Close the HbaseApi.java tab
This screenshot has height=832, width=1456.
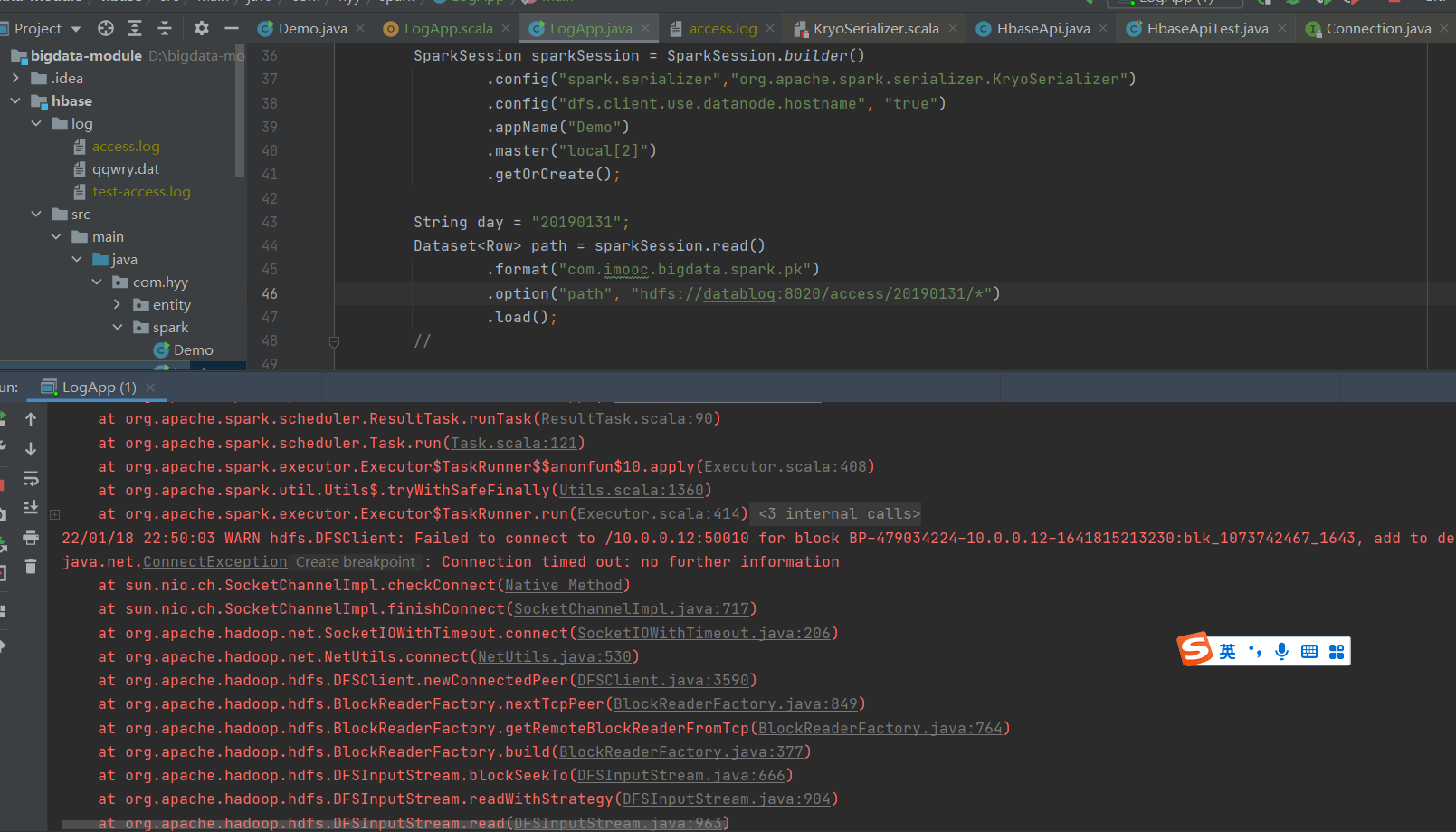1103,28
